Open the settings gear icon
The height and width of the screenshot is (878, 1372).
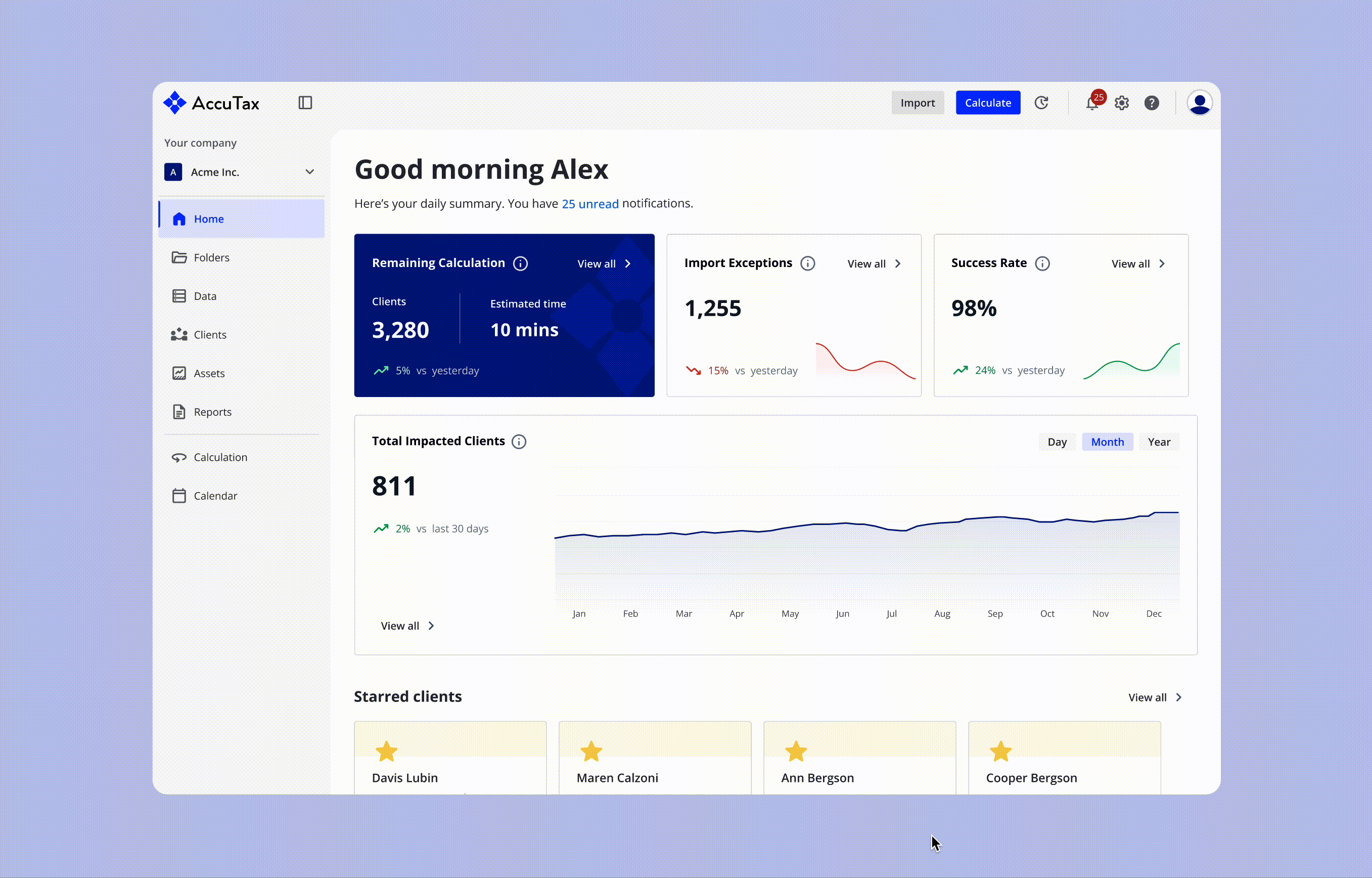point(1122,103)
